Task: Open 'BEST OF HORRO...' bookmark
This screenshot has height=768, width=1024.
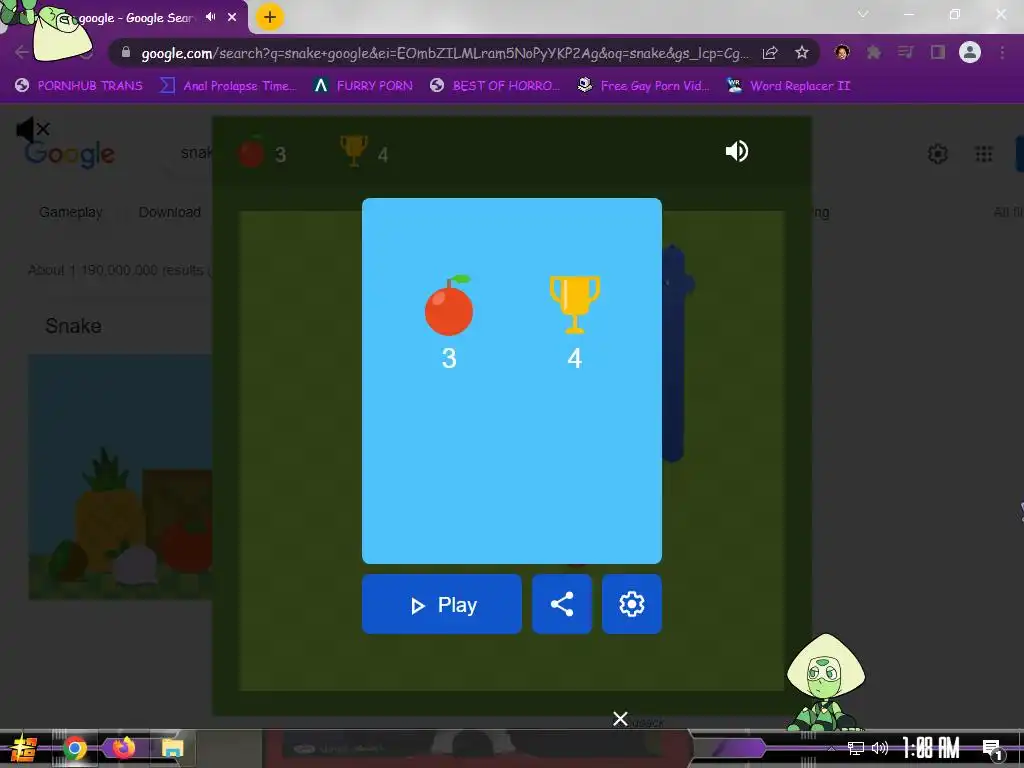Action: [495, 86]
